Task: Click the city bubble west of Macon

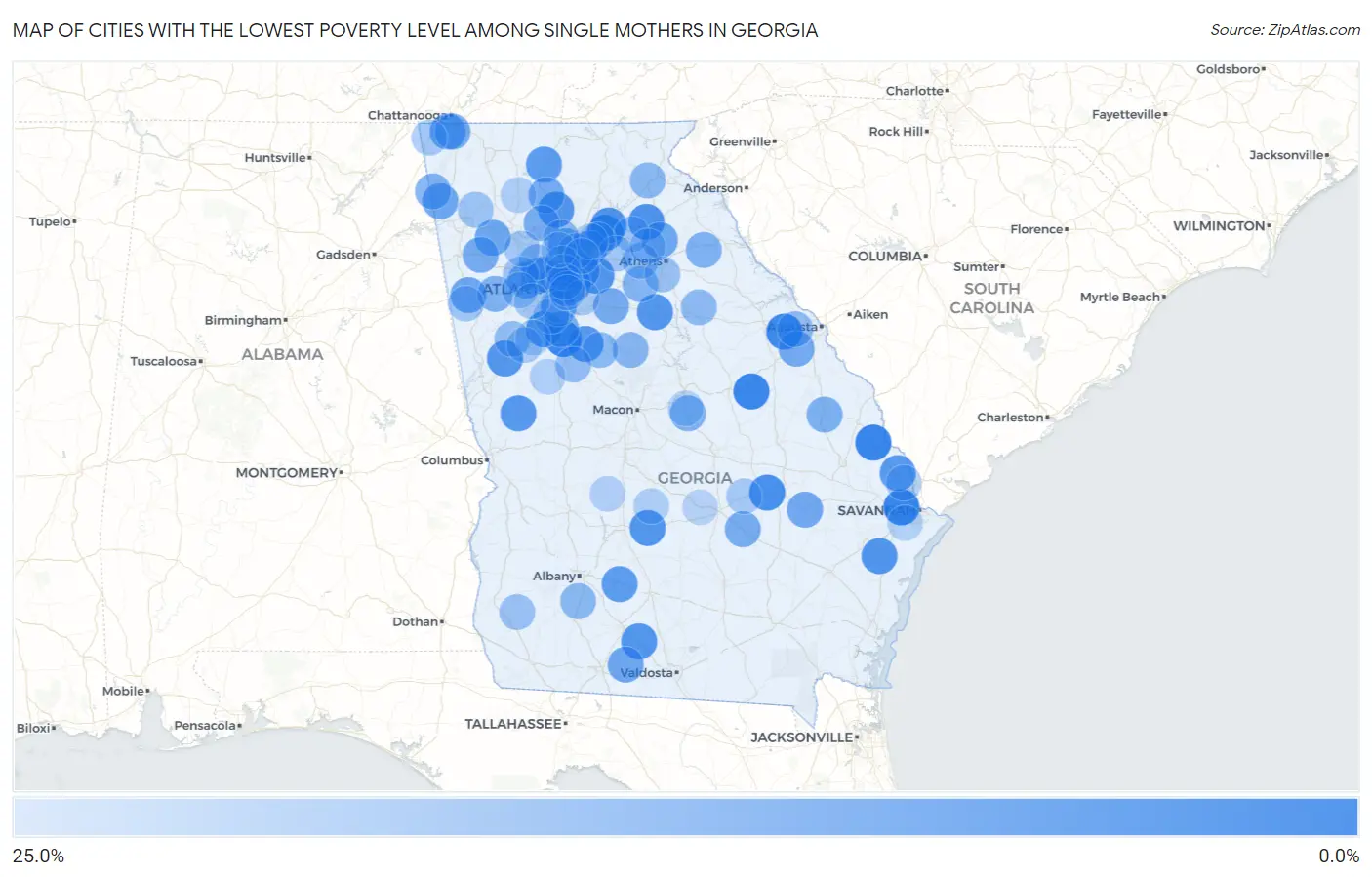Action: pos(518,414)
